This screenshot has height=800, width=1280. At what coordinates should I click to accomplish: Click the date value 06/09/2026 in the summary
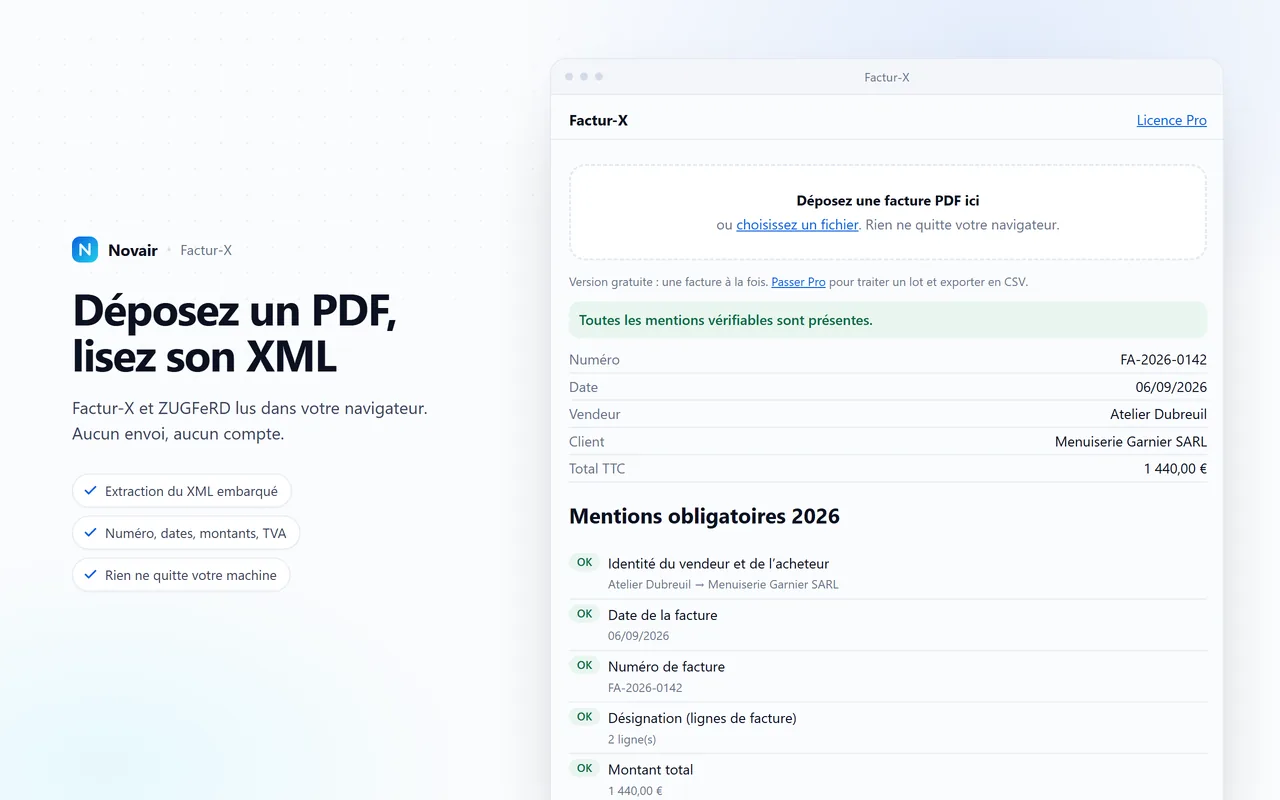(1171, 387)
